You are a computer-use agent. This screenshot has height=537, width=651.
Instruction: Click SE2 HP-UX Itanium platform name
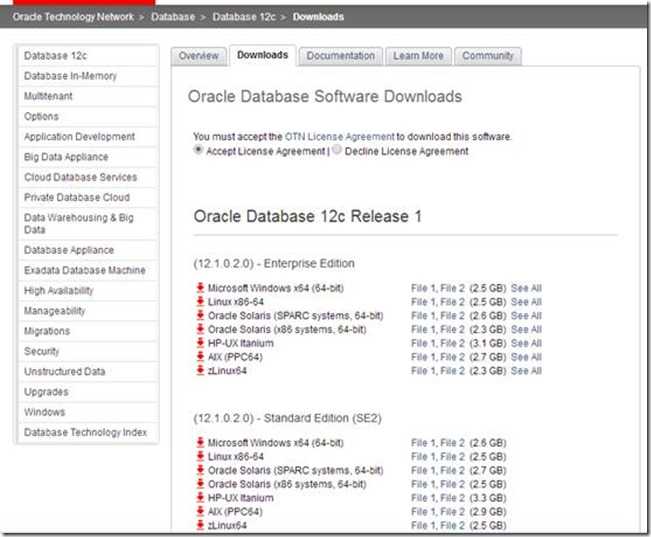tap(241, 498)
